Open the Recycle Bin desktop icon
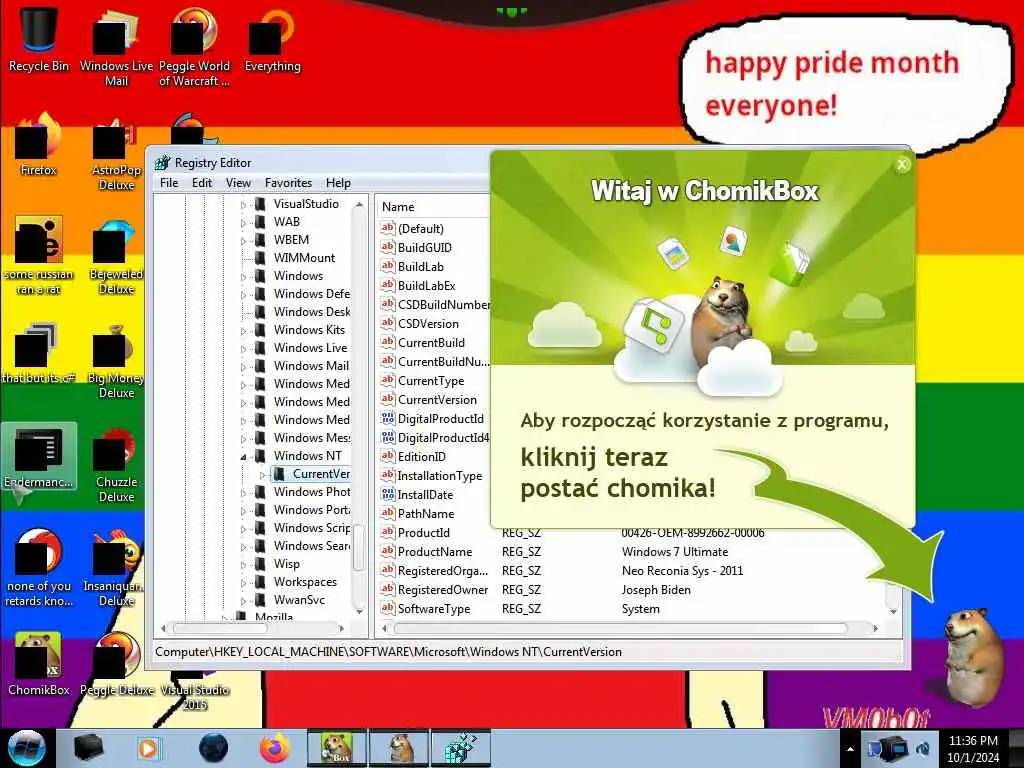This screenshot has height=768, width=1024. pyautogui.click(x=39, y=40)
